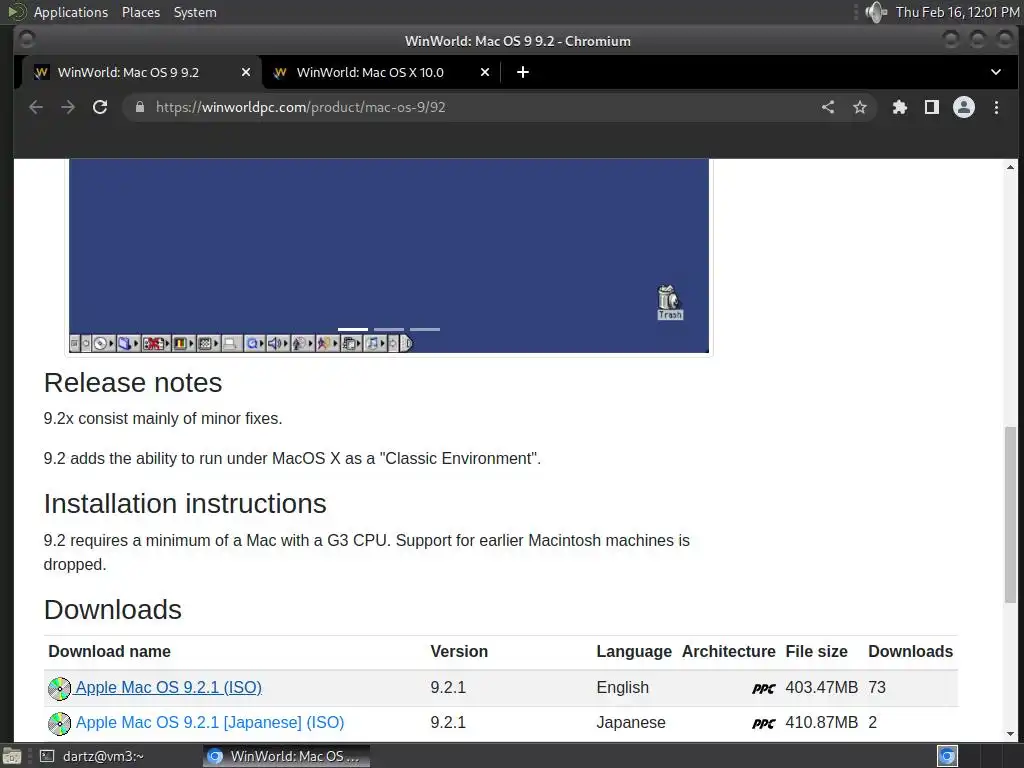Share this page via share icon
The height and width of the screenshot is (768, 1024).
pyautogui.click(x=828, y=107)
